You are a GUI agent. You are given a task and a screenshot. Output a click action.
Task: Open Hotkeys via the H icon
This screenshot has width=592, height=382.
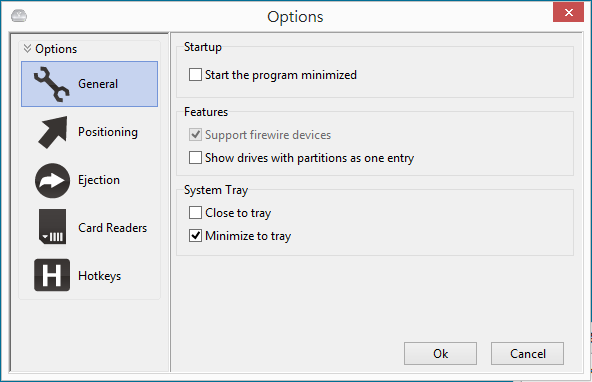[x=52, y=275]
